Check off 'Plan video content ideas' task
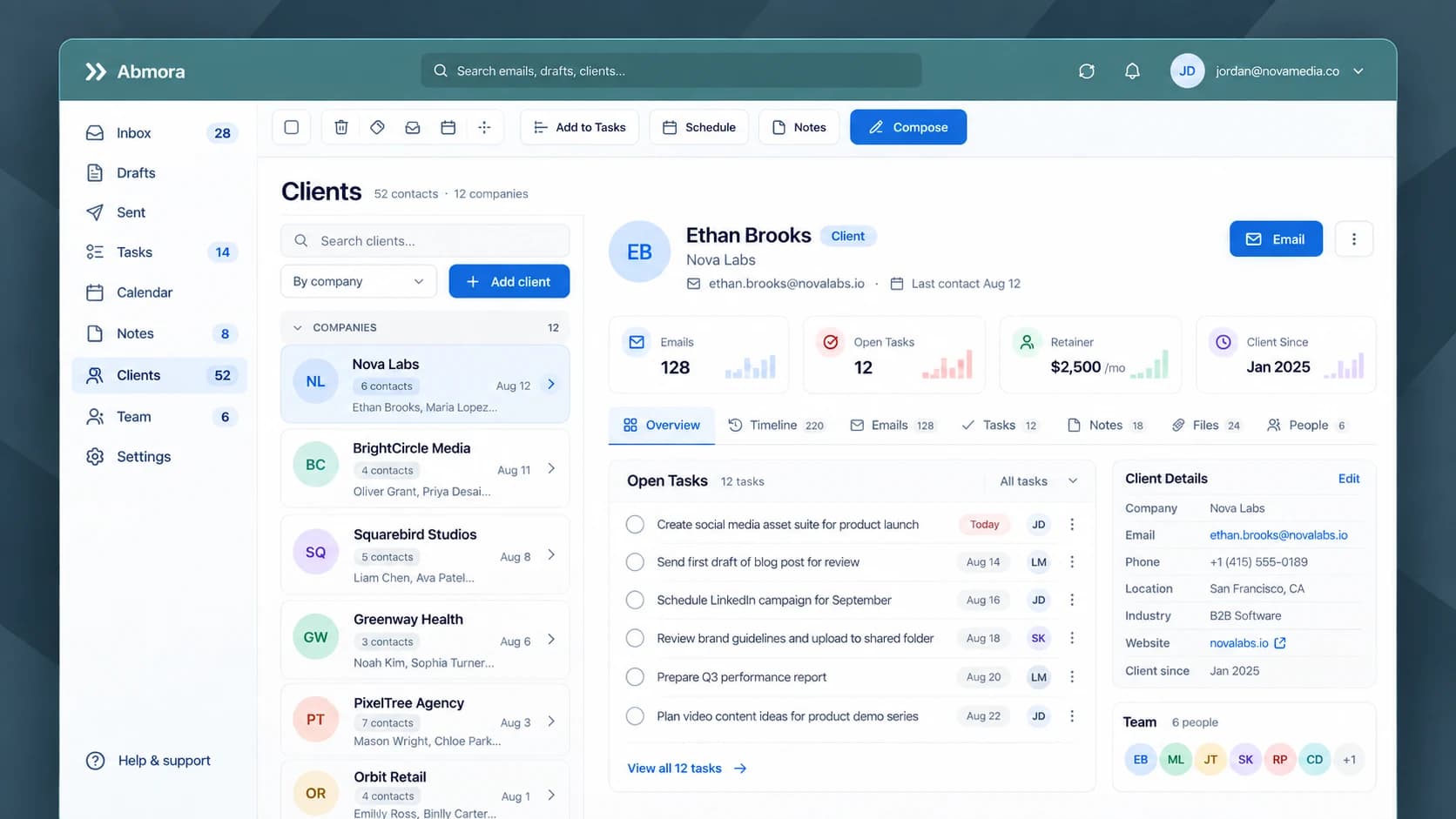The height and width of the screenshot is (819, 1456). tap(635, 716)
